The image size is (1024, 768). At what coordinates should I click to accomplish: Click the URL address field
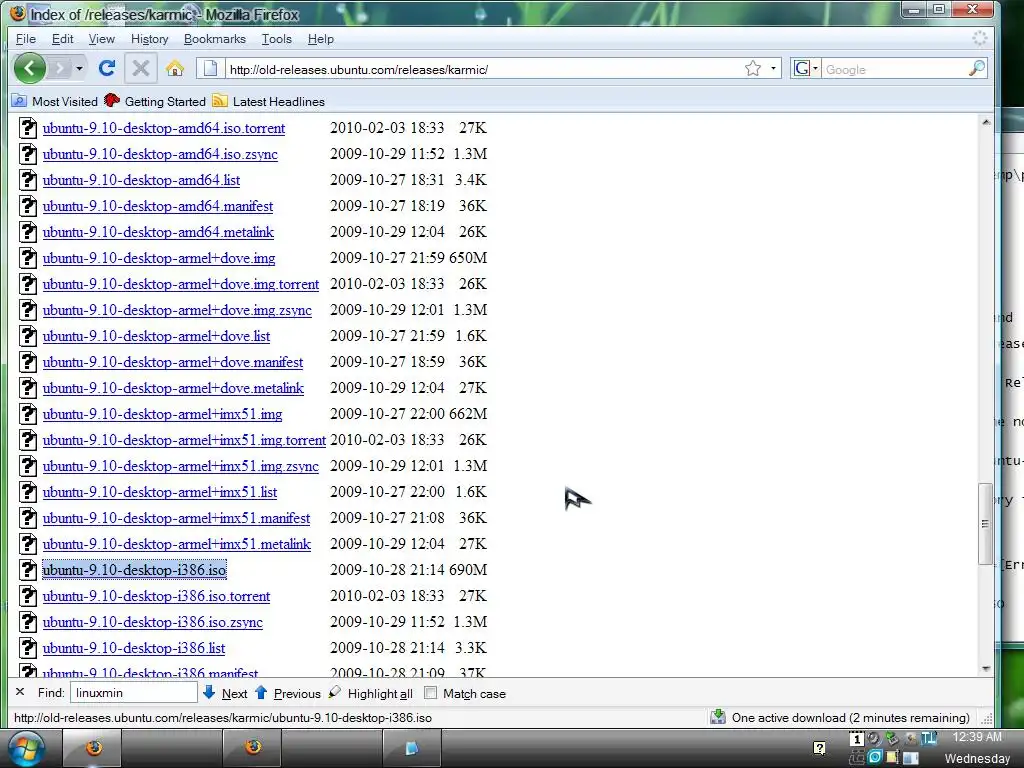pos(483,69)
